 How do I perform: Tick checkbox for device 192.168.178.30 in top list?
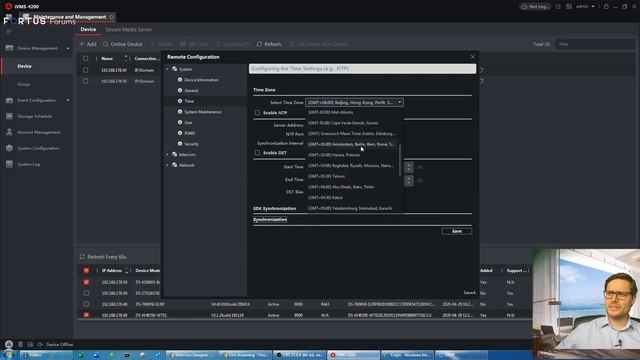85,81
